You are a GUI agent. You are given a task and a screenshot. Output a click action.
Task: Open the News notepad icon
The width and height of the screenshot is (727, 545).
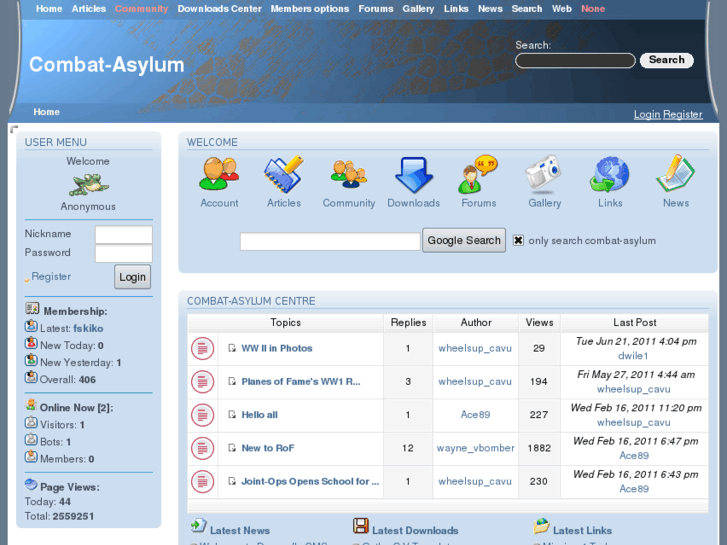coord(675,173)
